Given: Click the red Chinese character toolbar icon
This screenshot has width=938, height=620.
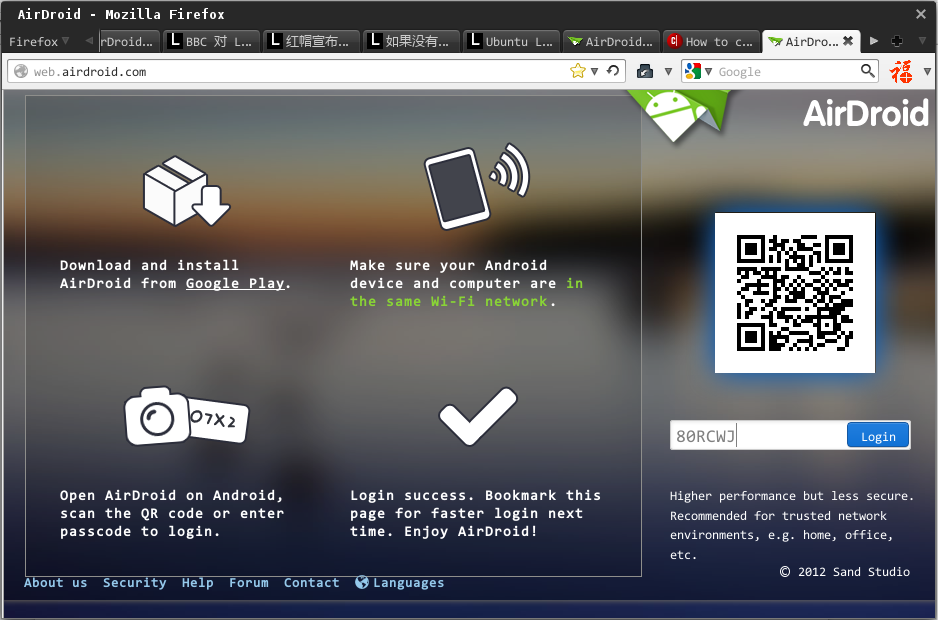Looking at the screenshot, I should (901, 71).
